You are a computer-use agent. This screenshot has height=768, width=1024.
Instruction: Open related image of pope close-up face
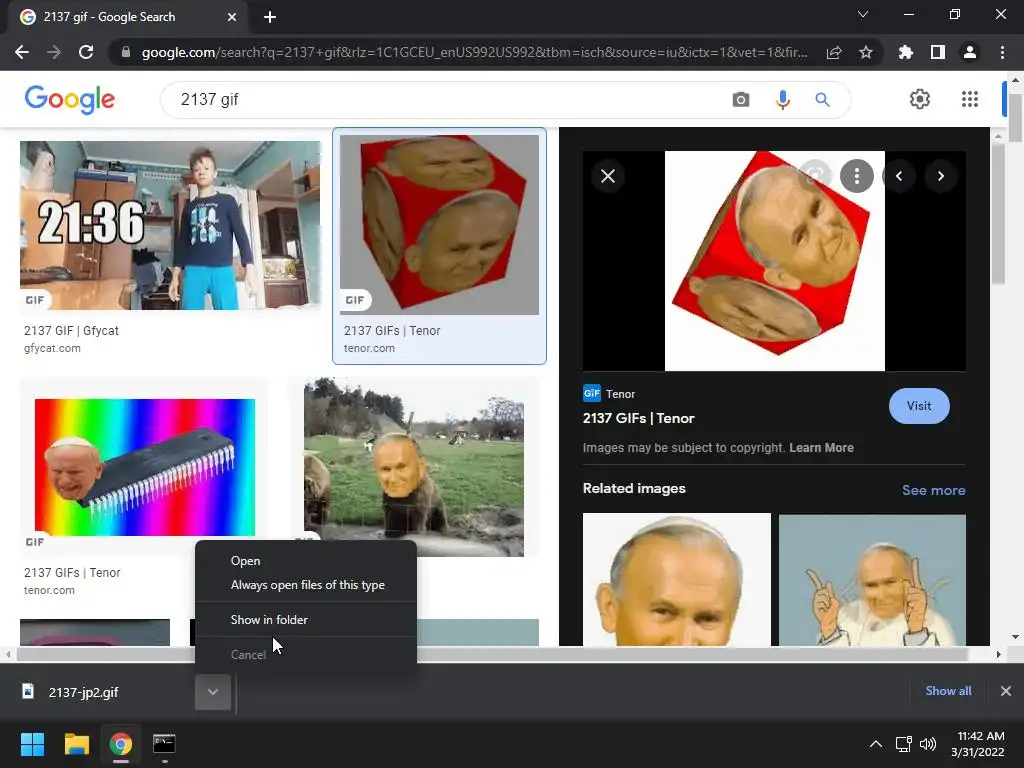click(x=677, y=579)
